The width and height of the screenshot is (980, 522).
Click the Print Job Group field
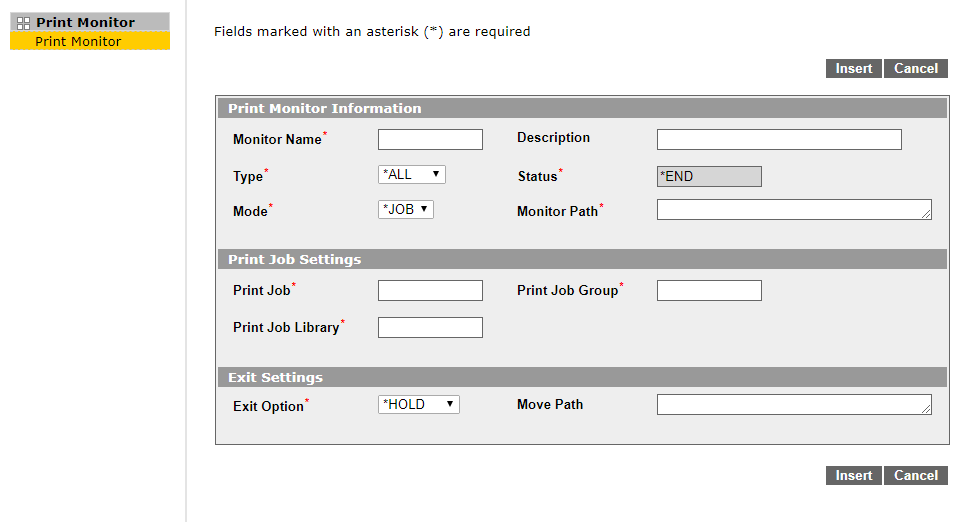point(709,290)
